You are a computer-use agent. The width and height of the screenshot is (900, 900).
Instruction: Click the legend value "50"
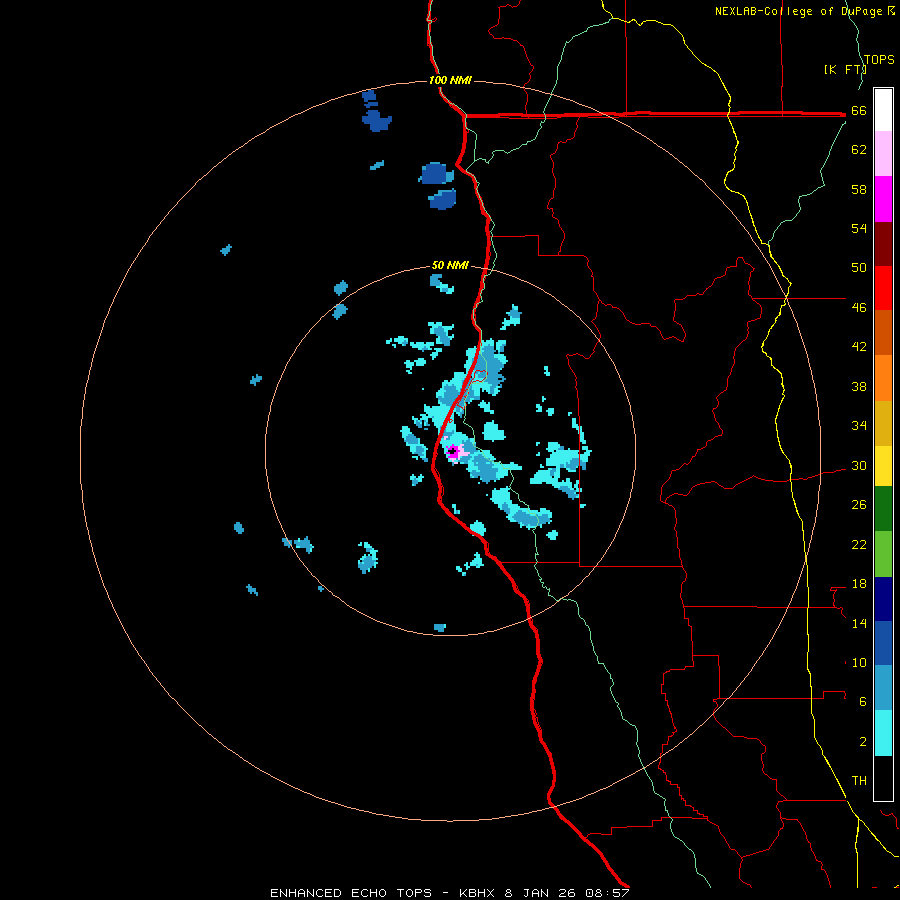(859, 268)
